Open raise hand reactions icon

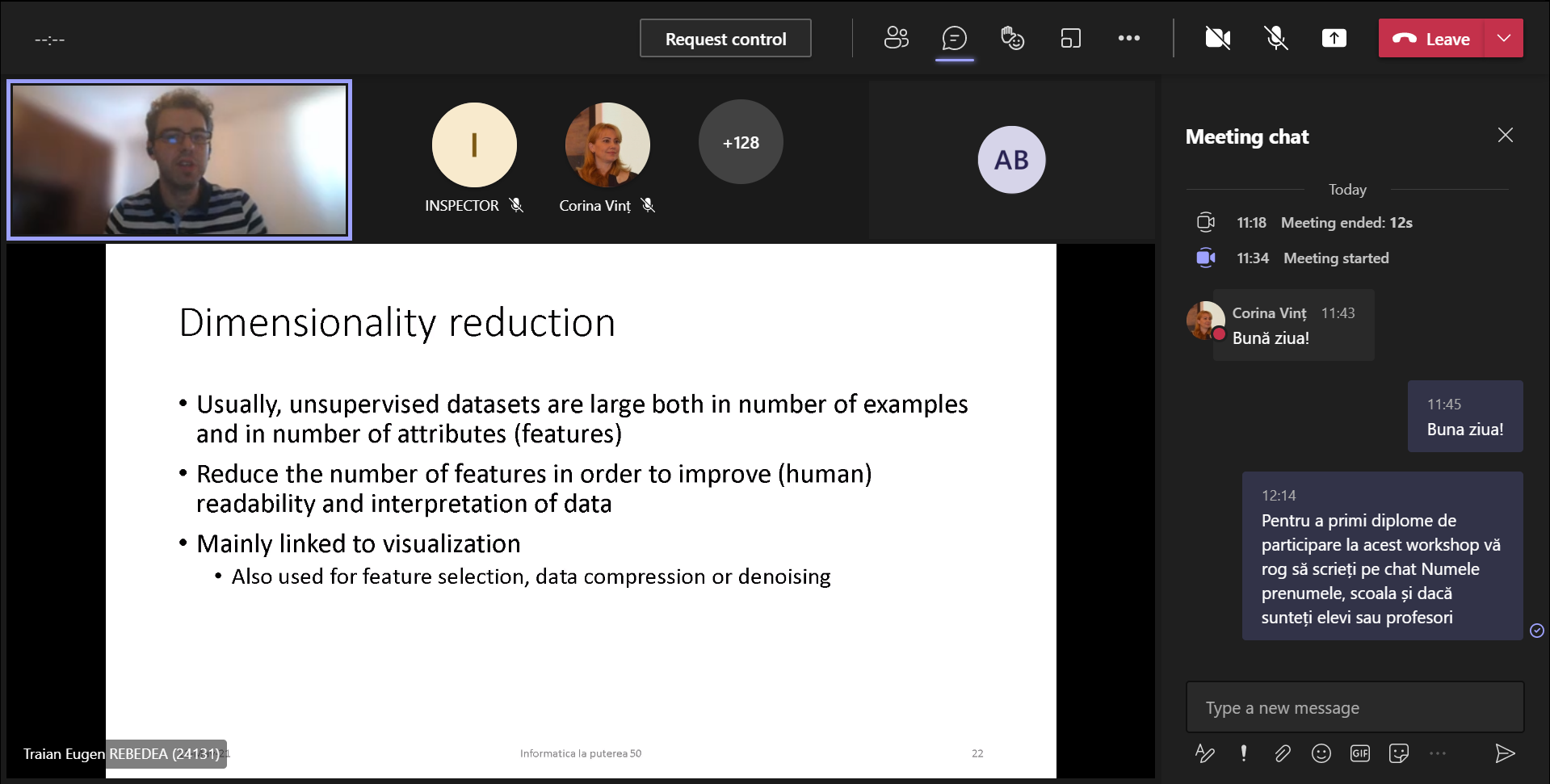tap(1012, 38)
